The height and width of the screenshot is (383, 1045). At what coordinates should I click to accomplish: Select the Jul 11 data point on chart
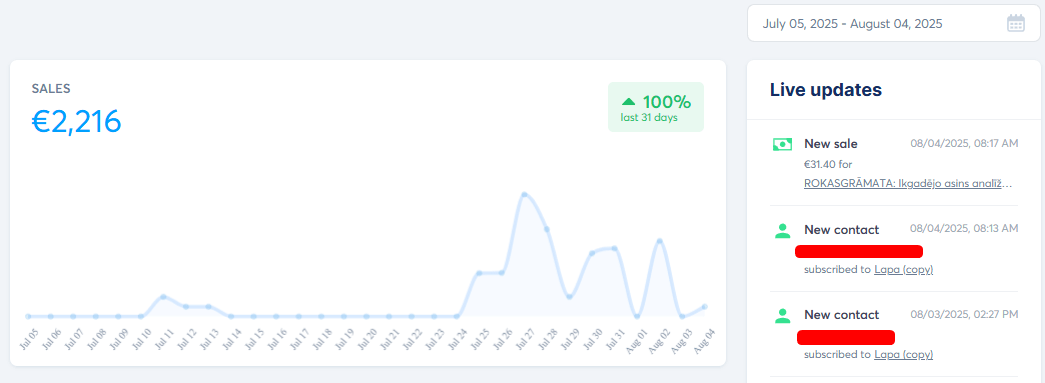pos(163,296)
